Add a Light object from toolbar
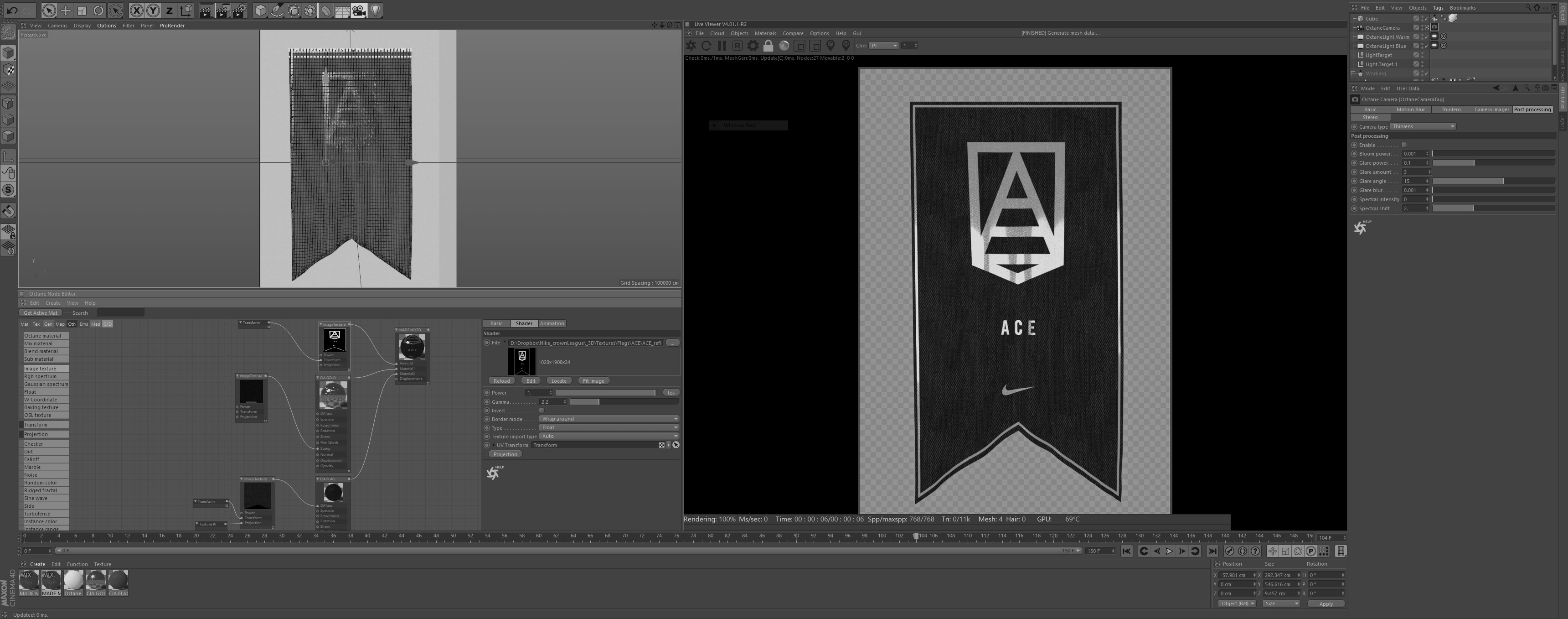This screenshot has height=619, width=1568. tap(376, 10)
